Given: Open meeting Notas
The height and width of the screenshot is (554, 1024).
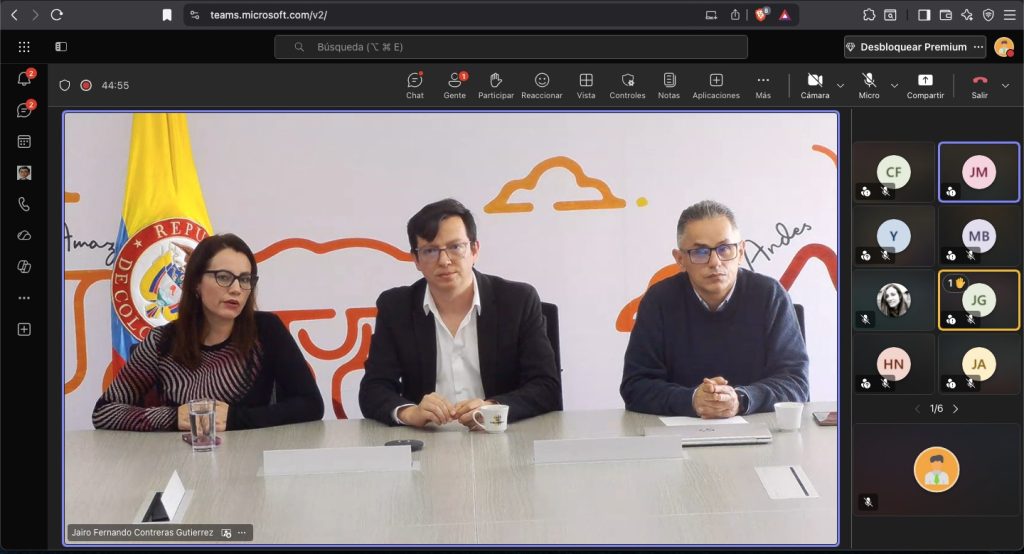Looking at the screenshot, I should [668, 85].
